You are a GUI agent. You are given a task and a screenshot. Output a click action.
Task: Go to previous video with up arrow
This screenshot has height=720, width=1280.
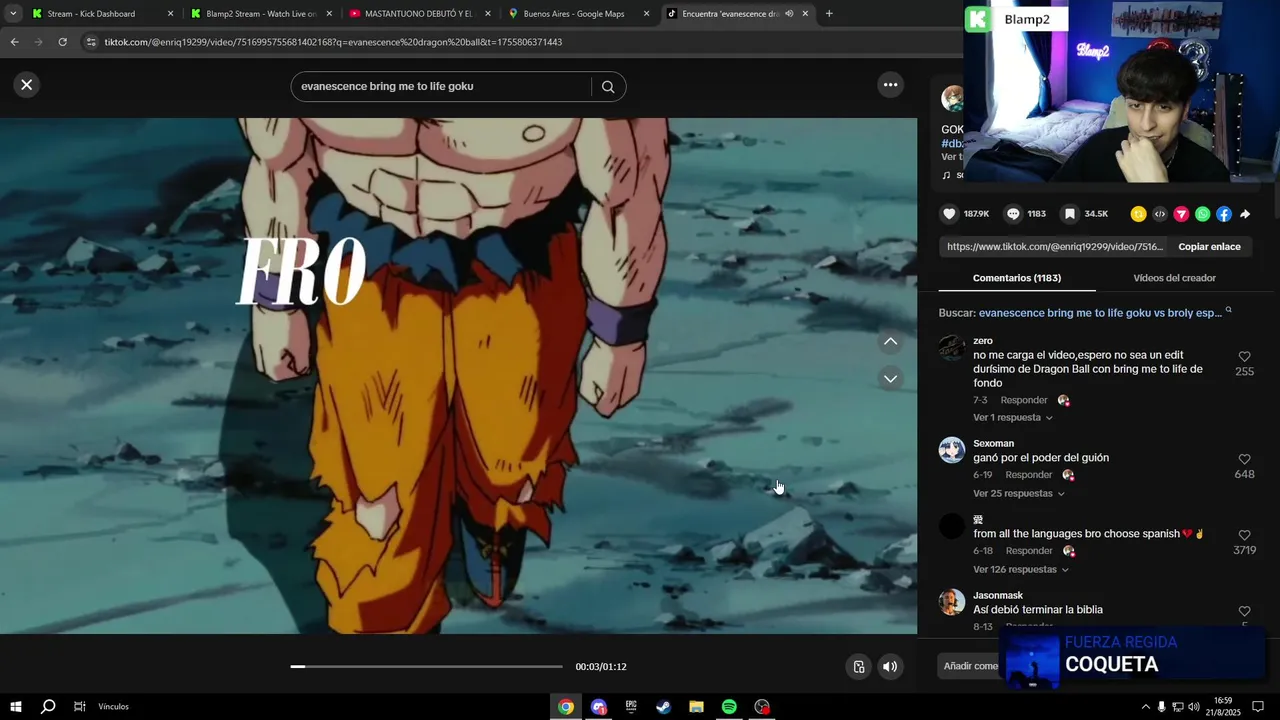coord(890,342)
